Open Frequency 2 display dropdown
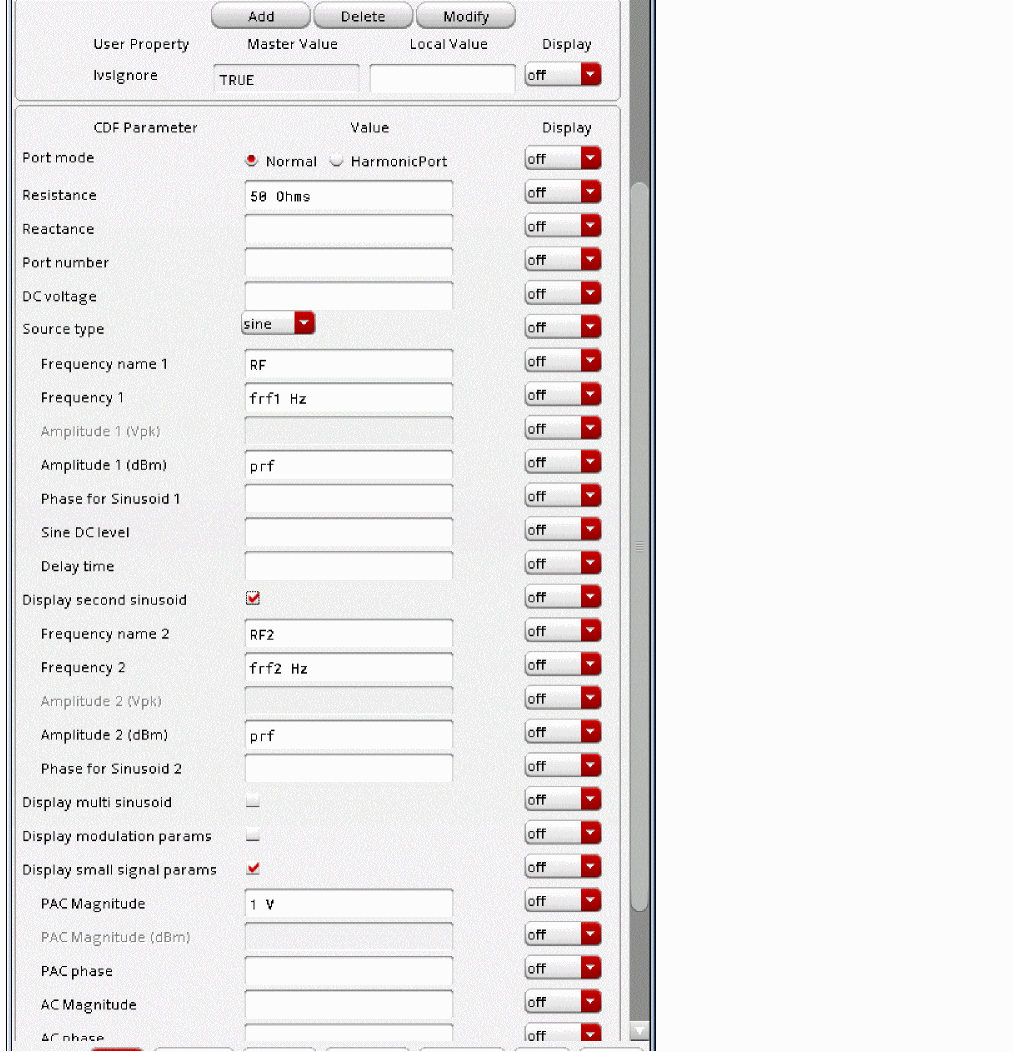1013x1052 pixels. 563,664
